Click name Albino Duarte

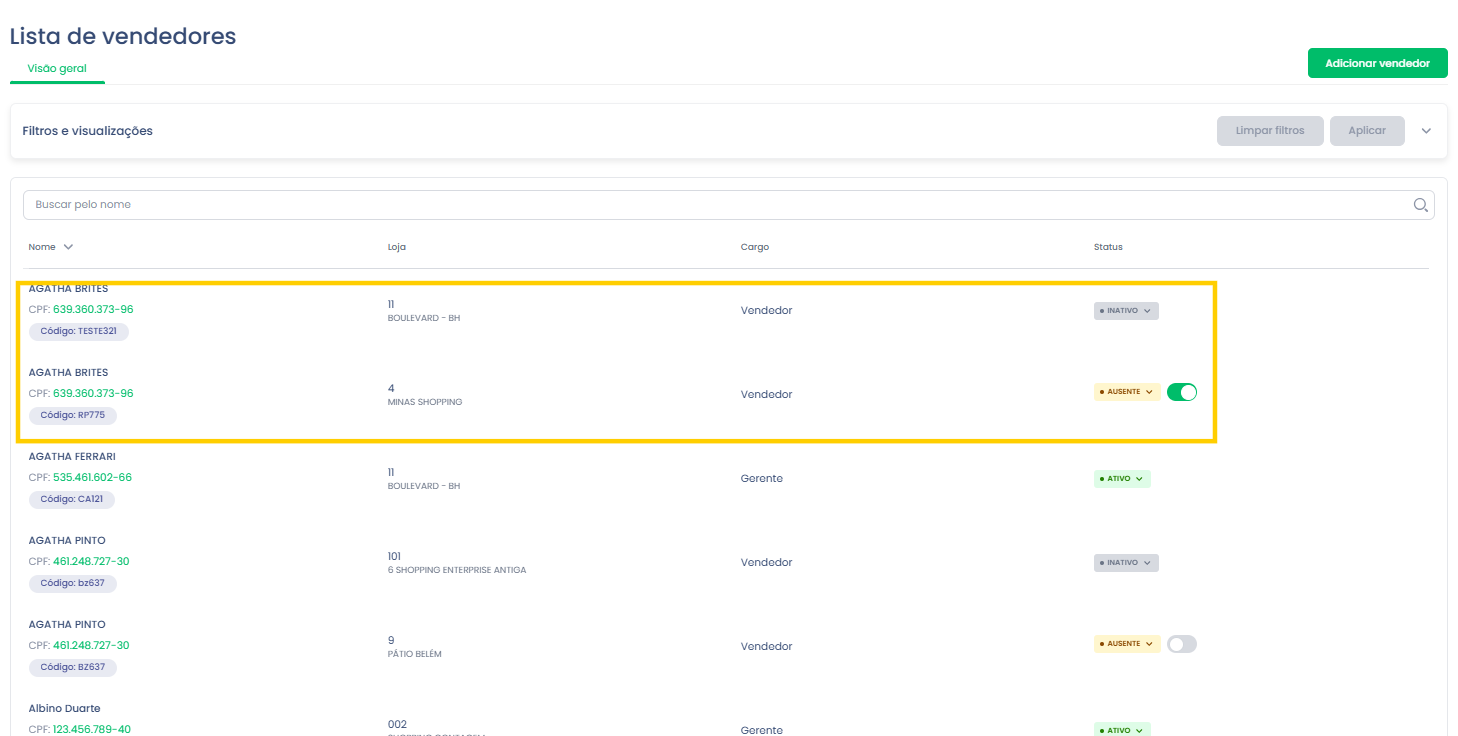(x=64, y=709)
